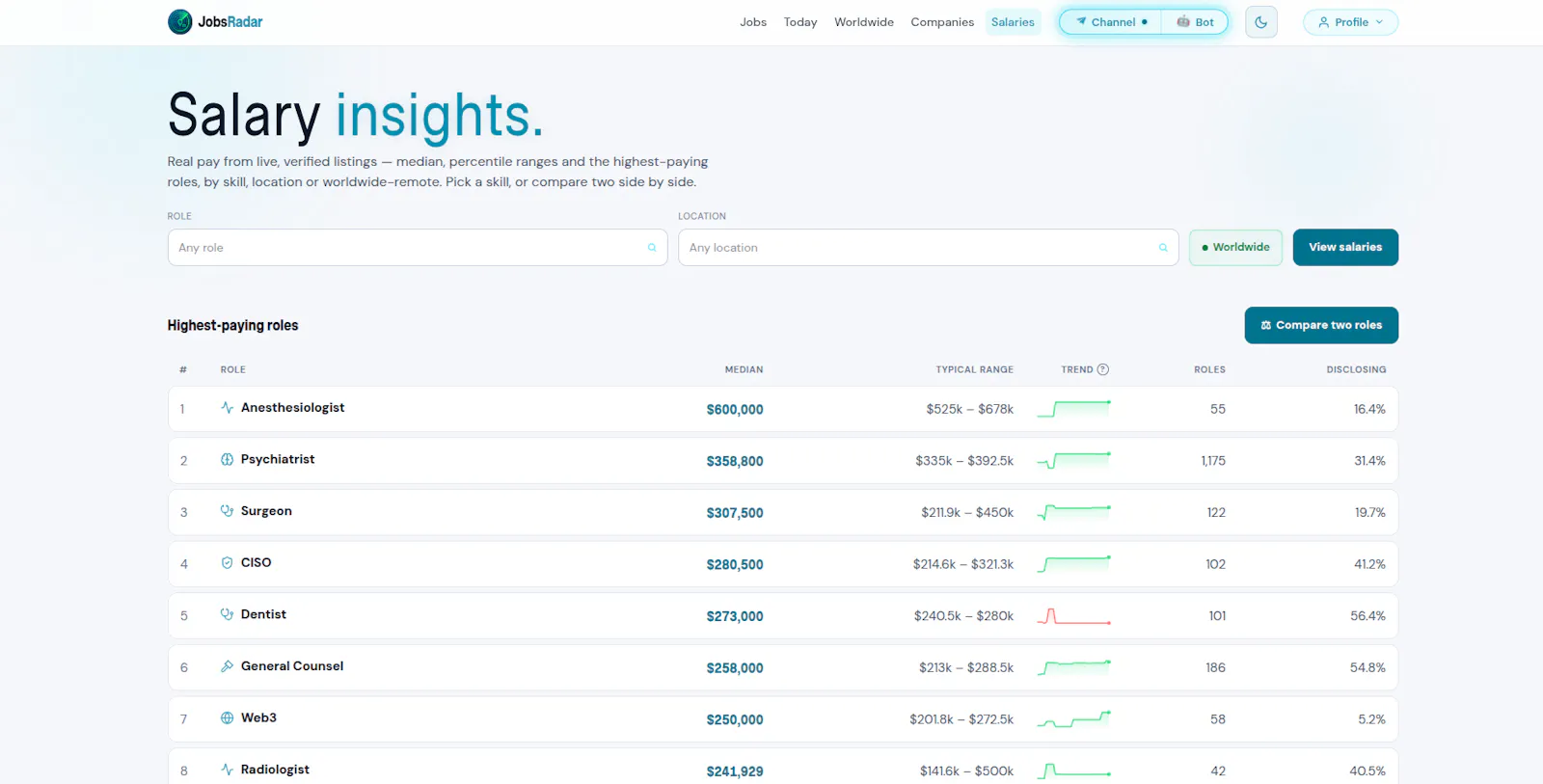Click Radiologist trend sparkline
Viewport: 1543px width, 784px height.
(1074, 770)
